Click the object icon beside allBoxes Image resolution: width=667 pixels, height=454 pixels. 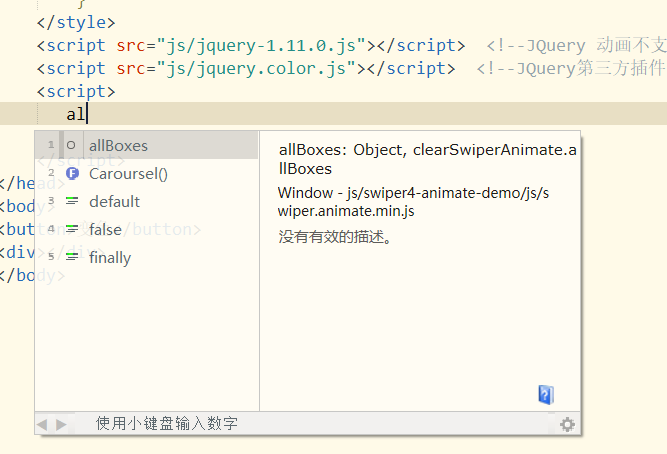pos(71,146)
